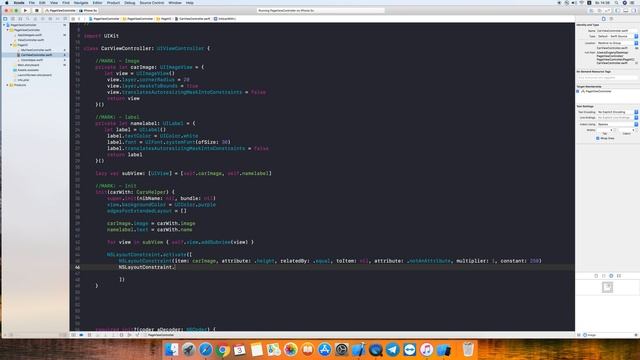The image size is (640, 360).
Task: Select the PageViewController scheme selector
Action: [x=60, y=11]
